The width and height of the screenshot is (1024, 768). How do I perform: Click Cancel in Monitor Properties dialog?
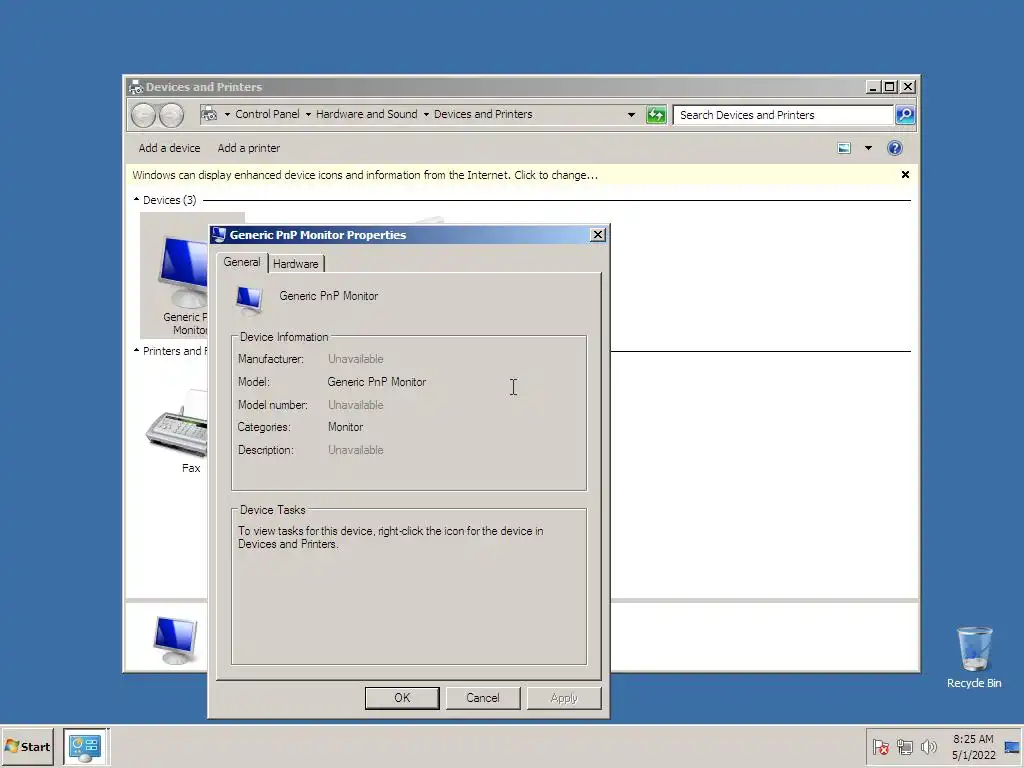click(483, 697)
